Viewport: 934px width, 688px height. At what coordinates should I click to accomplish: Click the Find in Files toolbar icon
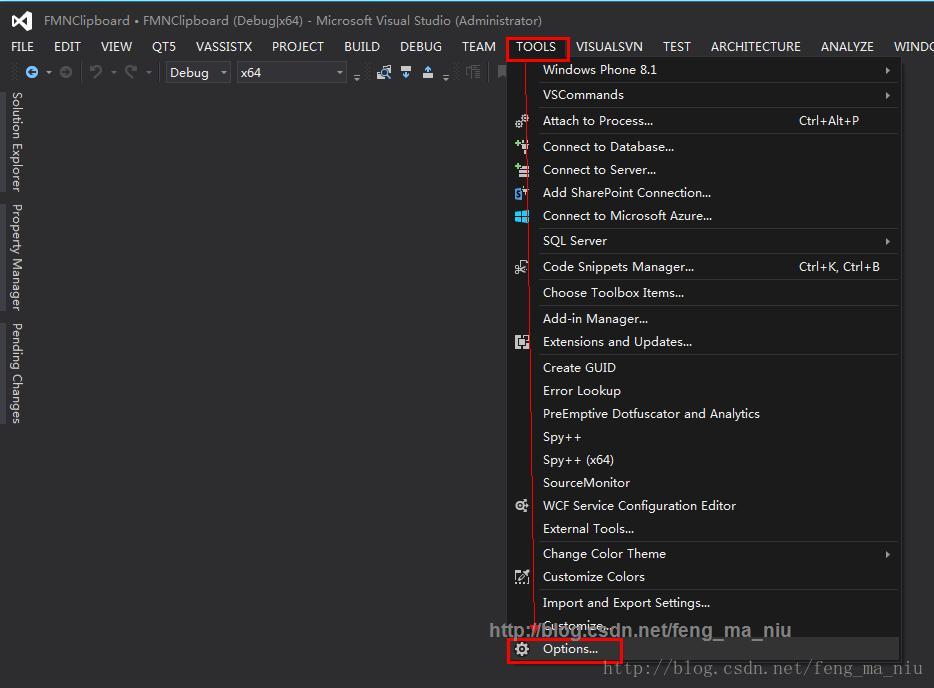point(384,73)
